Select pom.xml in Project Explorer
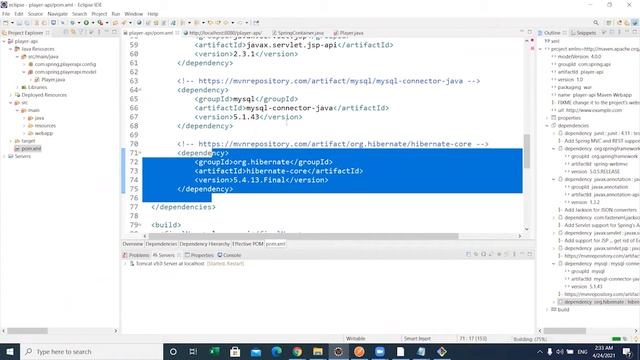This screenshot has height=360, width=640. point(28,149)
